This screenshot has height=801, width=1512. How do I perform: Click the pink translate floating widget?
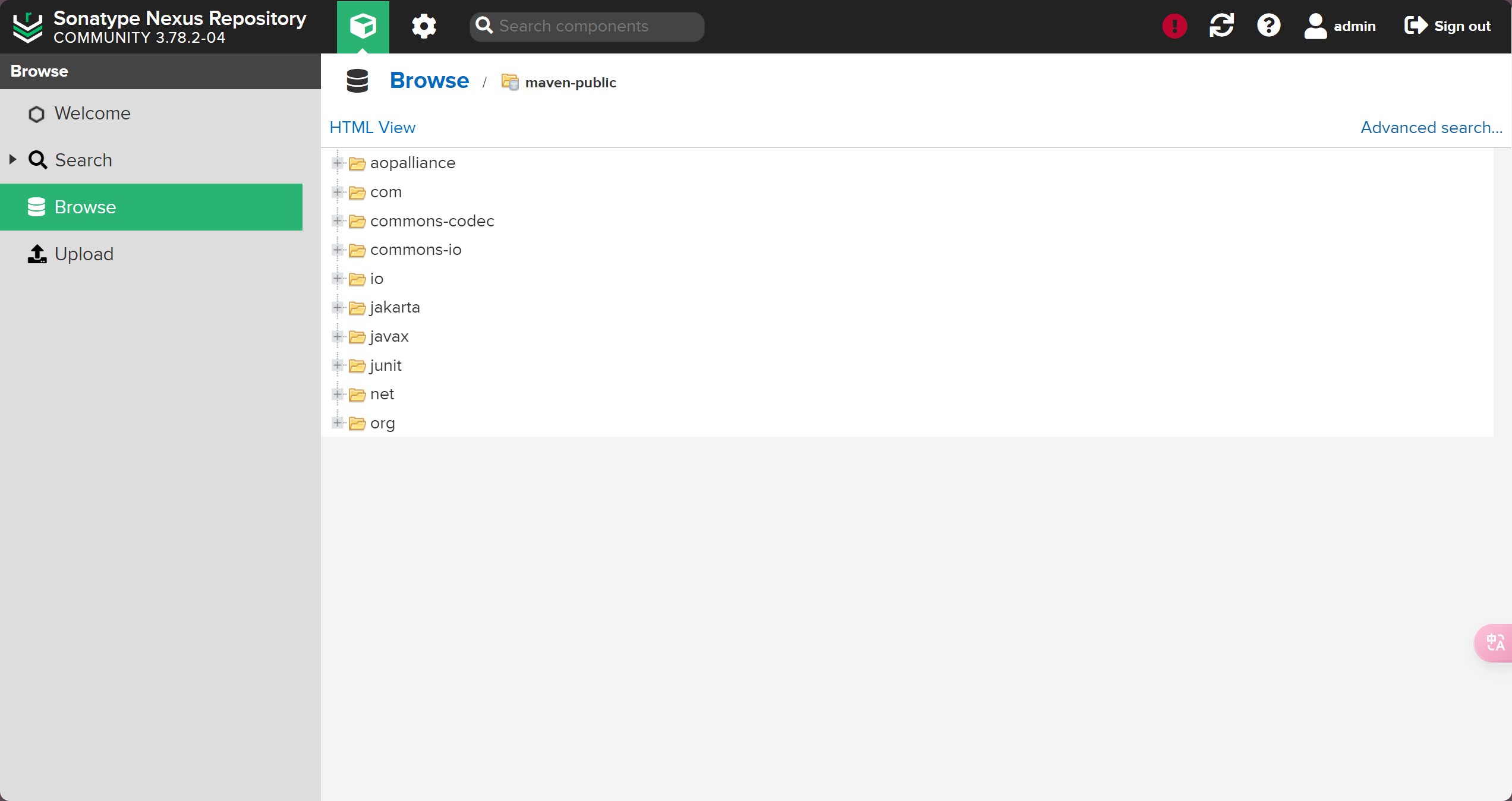[x=1494, y=642]
